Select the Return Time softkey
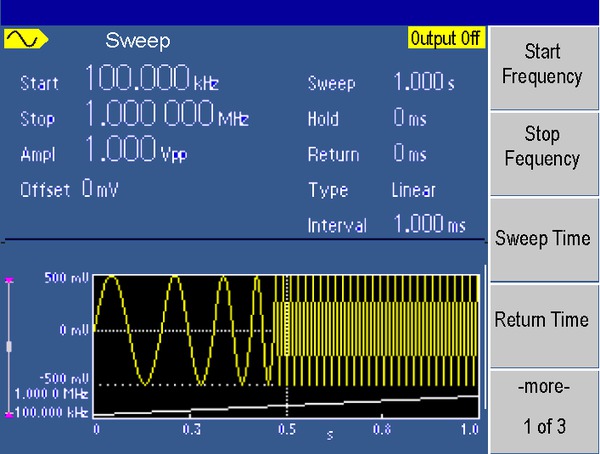600x454 pixels. point(542,320)
